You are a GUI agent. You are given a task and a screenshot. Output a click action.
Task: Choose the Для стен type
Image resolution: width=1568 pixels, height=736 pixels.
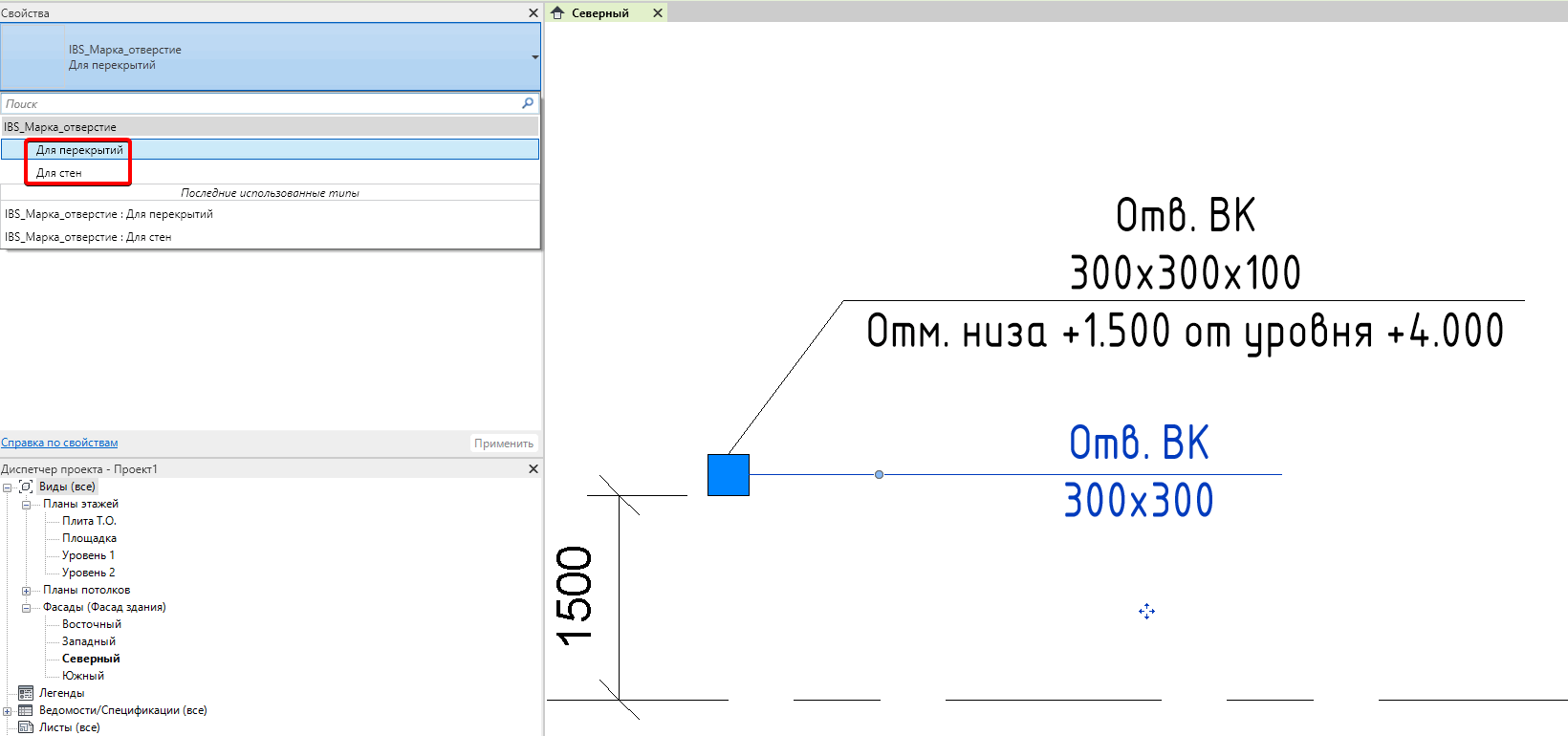coord(270,173)
